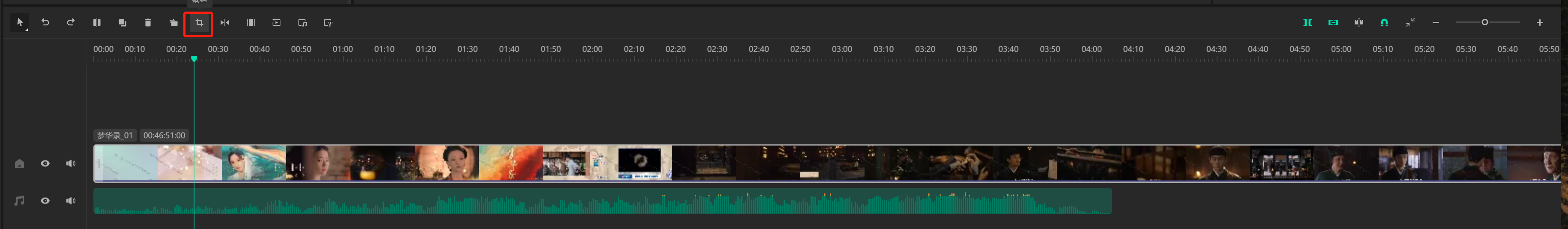Image resolution: width=1568 pixels, height=229 pixels.
Task: Zoom out the timeline with minus
Action: point(1436,23)
